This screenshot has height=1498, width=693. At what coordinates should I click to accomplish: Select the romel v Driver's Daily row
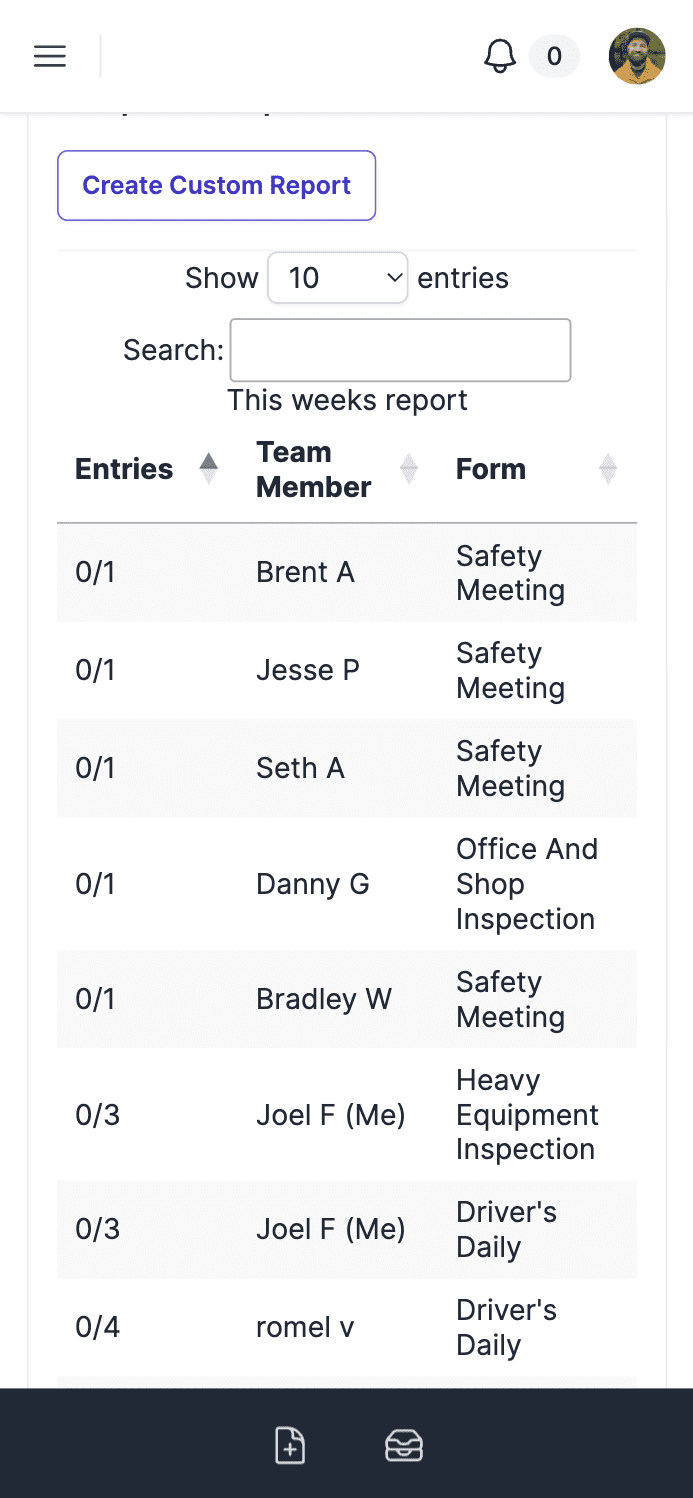[x=347, y=1328]
